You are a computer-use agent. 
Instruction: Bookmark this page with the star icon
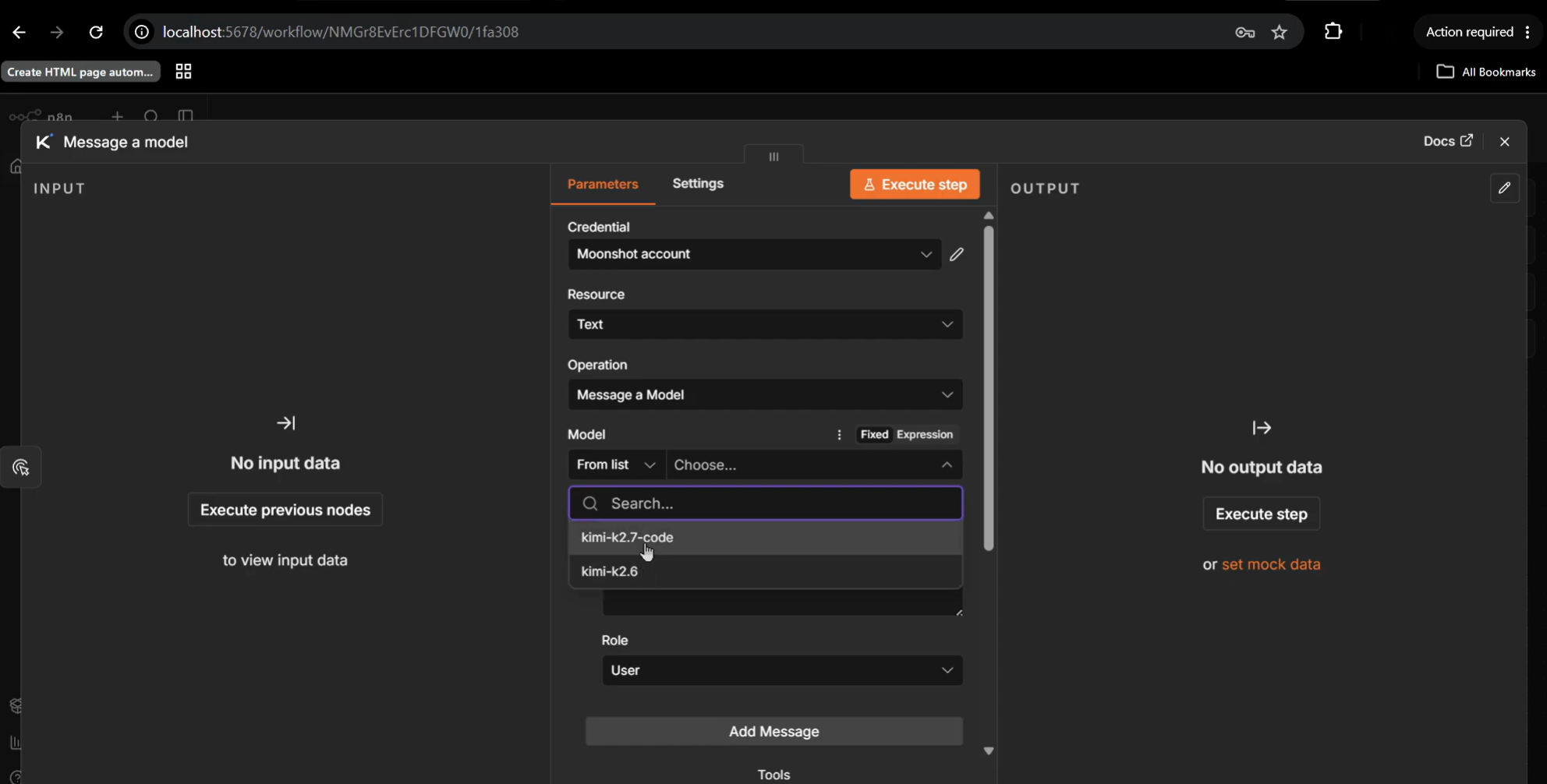coord(1280,32)
